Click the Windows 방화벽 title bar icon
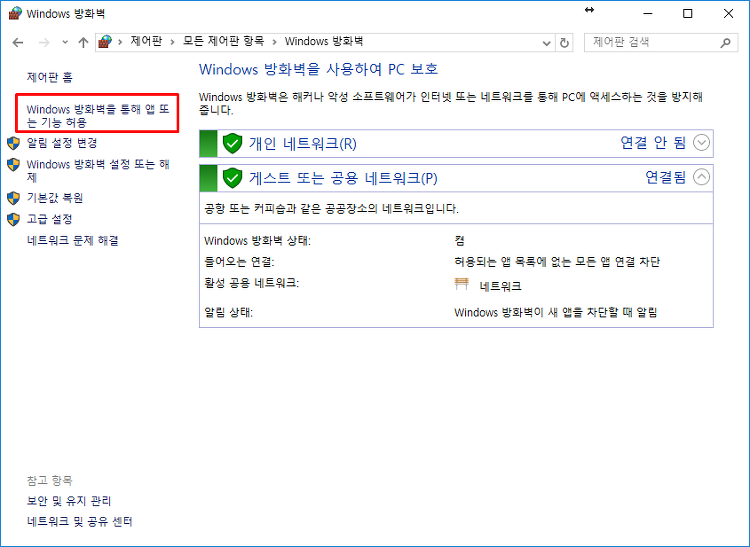Screen dimensions: 750x547 click(x=15, y=13)
